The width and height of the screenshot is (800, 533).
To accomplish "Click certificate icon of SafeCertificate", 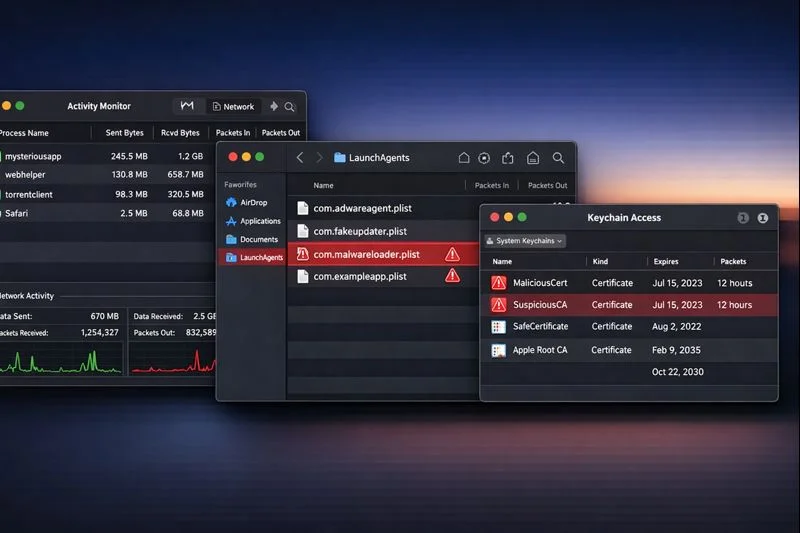I will coord(498,326).
